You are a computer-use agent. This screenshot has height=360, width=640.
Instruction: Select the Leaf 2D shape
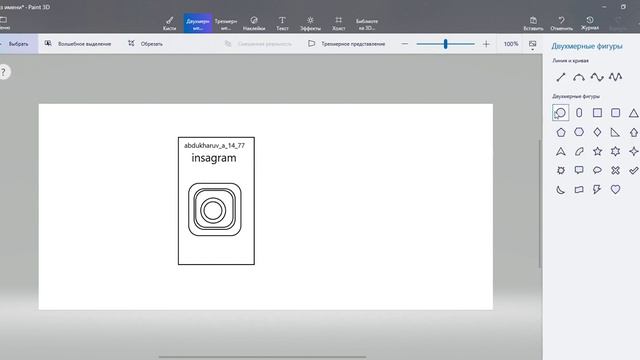(x=579, y=151)
